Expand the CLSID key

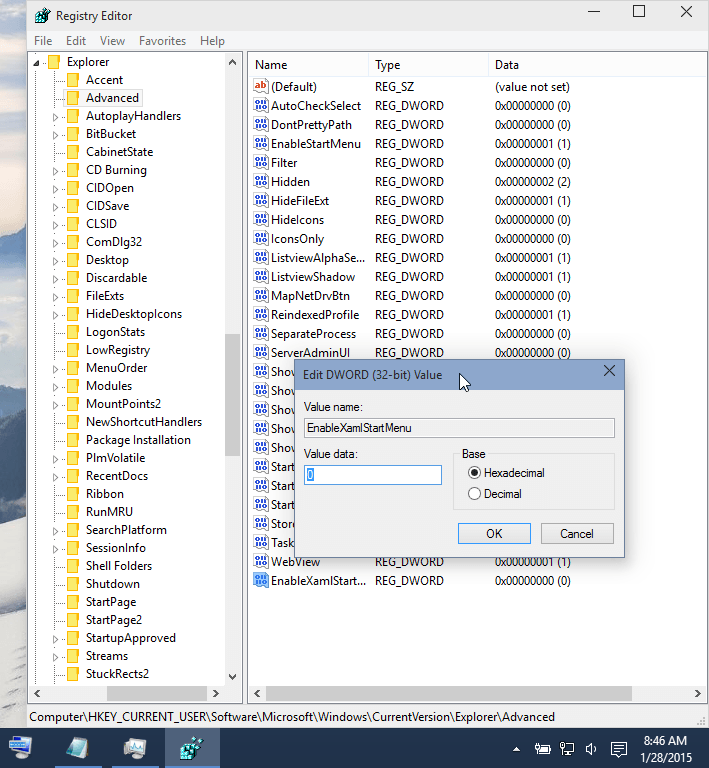[x=55, y=225]
